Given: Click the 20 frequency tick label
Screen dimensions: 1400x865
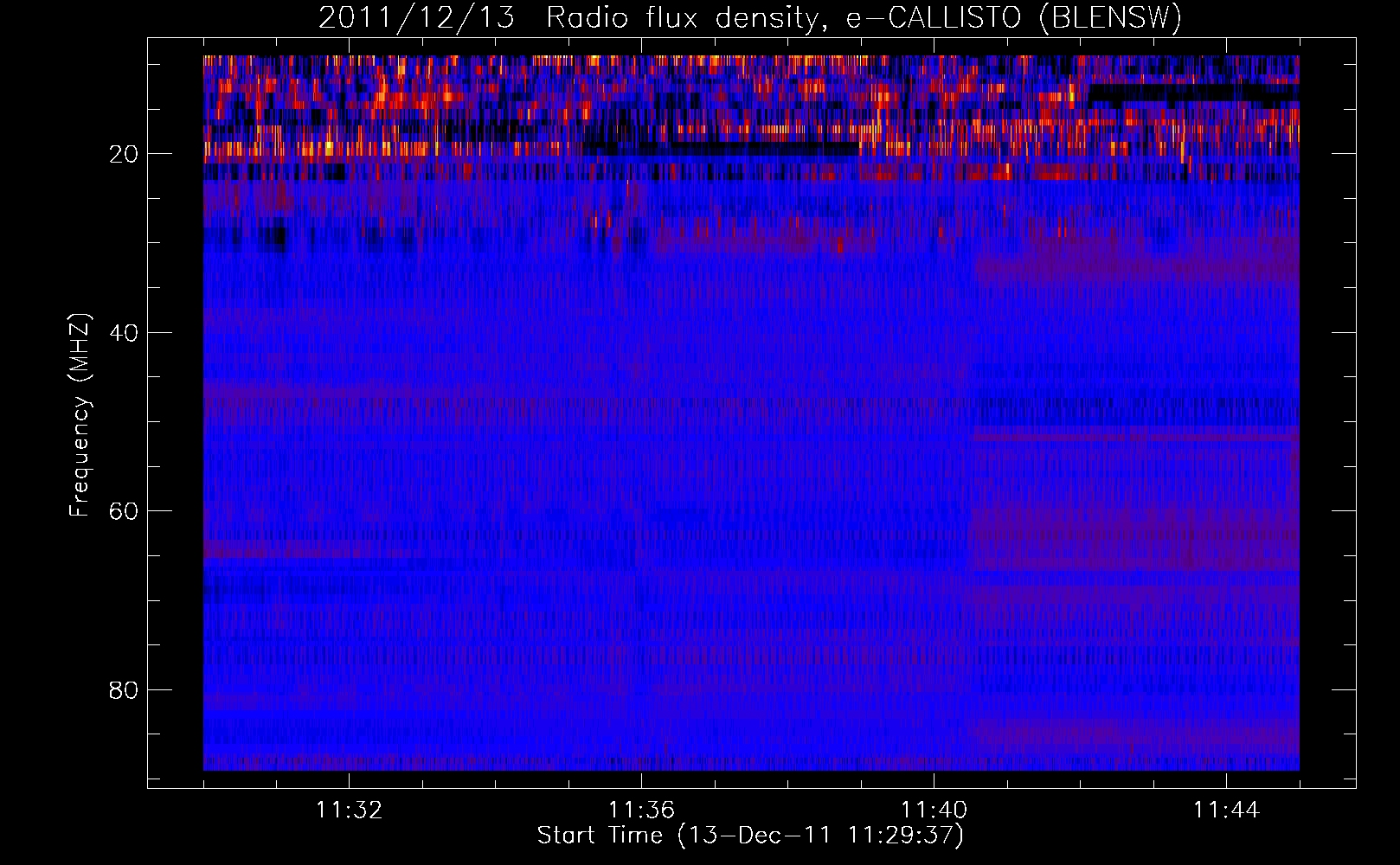Looking at the screenshot, I should (125, 154).
